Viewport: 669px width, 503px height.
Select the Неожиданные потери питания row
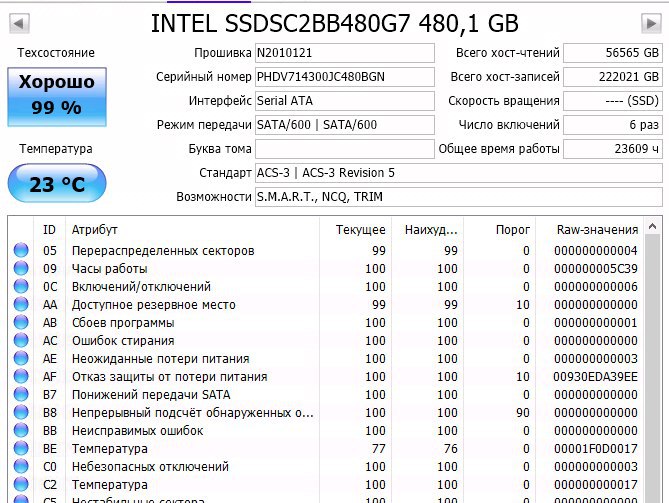point(326,358)
